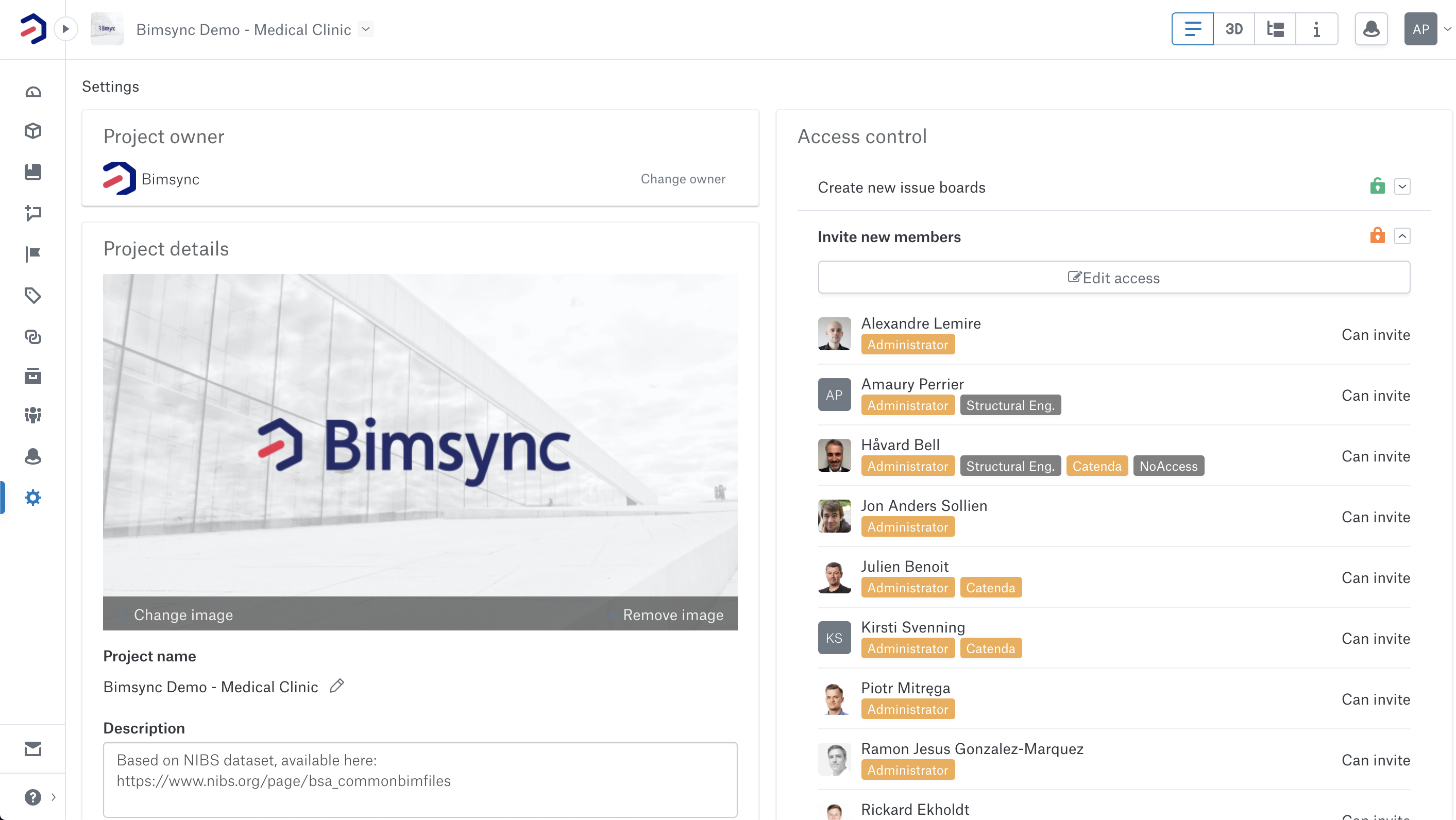Click the header title 'Bimsync Demo - Medical Clinic'
This screenshot has height=820, width=1456.
point(244,29)
